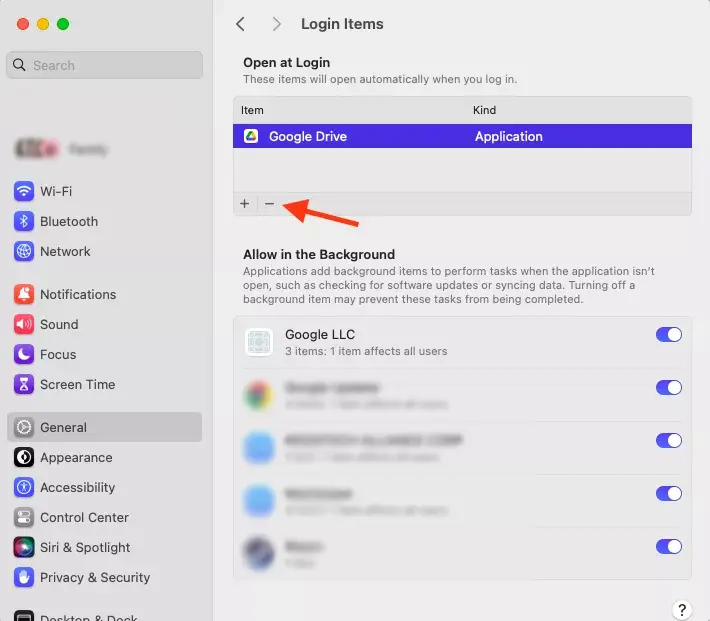Click the Notifications bell icon

[x=24, y=294]
